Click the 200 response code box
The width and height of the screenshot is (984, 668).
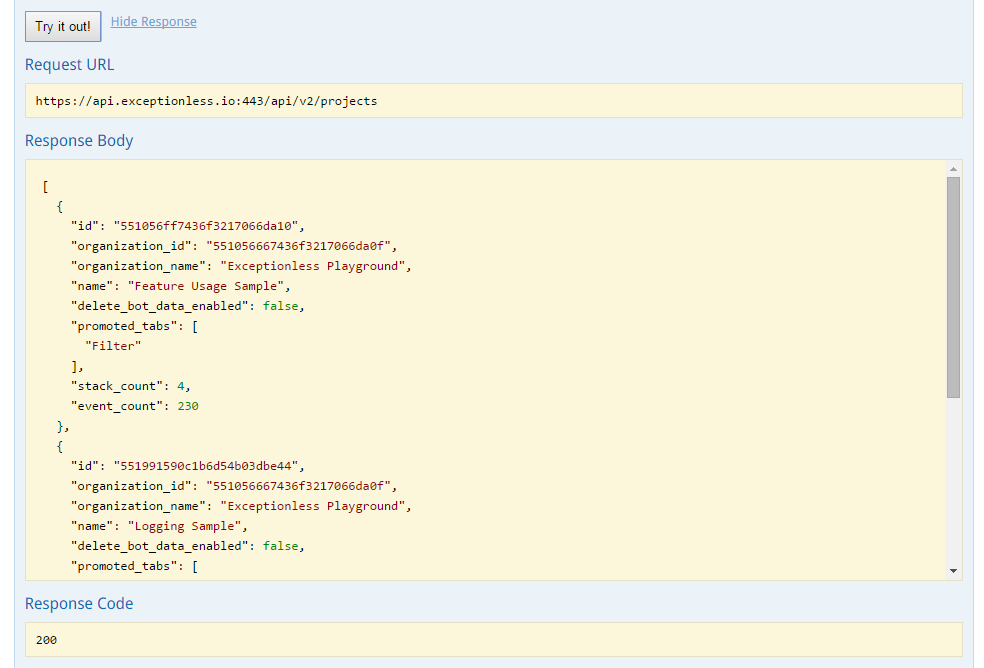(x=493, y=639)
